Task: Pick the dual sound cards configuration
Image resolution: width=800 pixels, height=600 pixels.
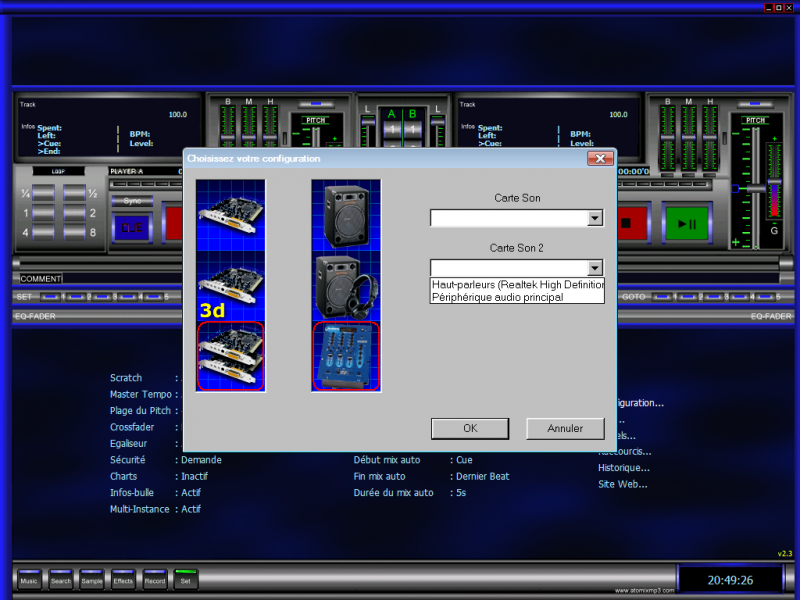Action: tap(231, 355)
